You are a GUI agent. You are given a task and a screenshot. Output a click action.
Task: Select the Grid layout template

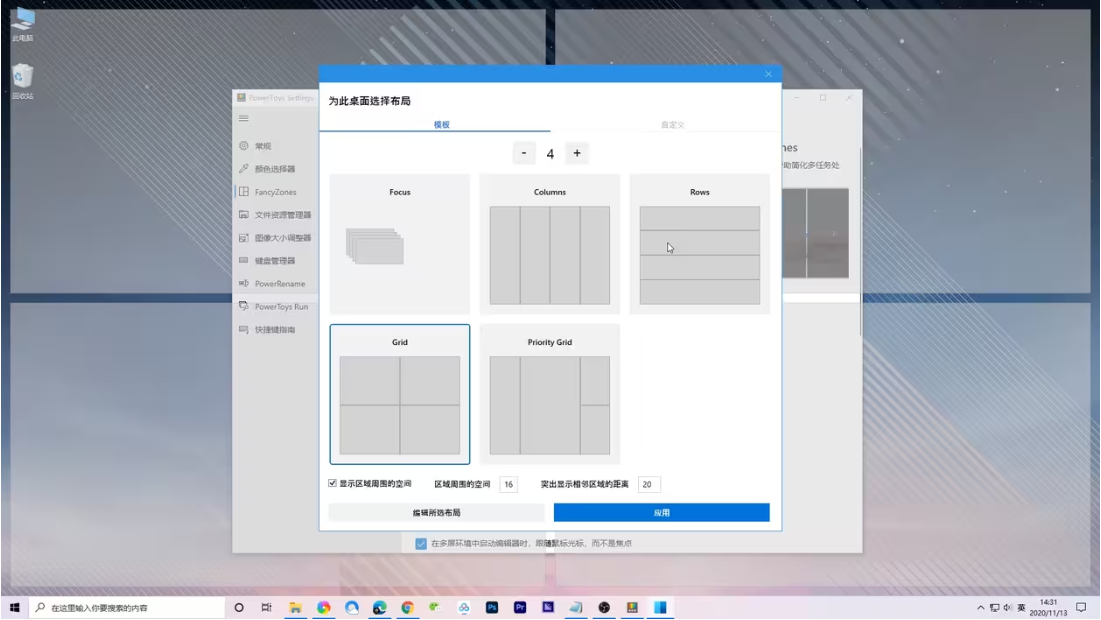point(400,394)
